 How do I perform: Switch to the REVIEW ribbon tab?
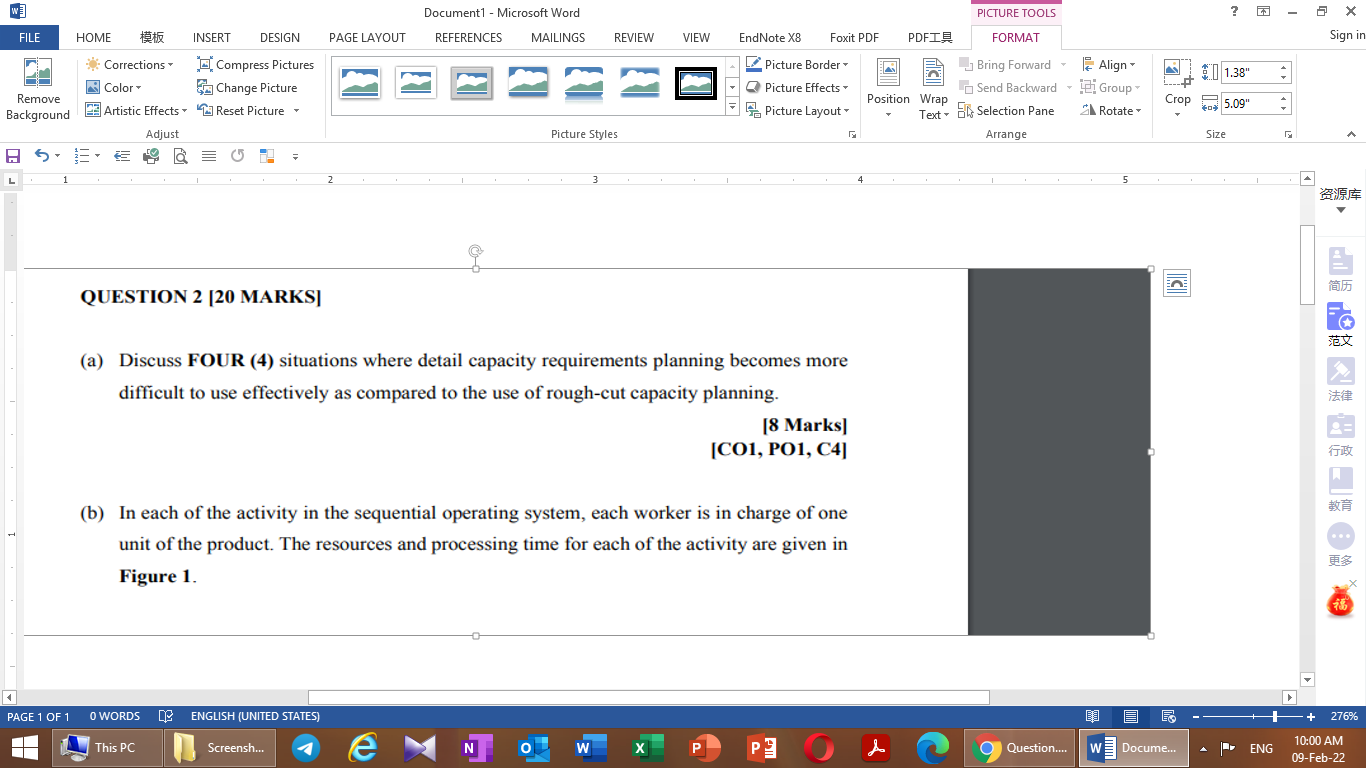(633, 38)
